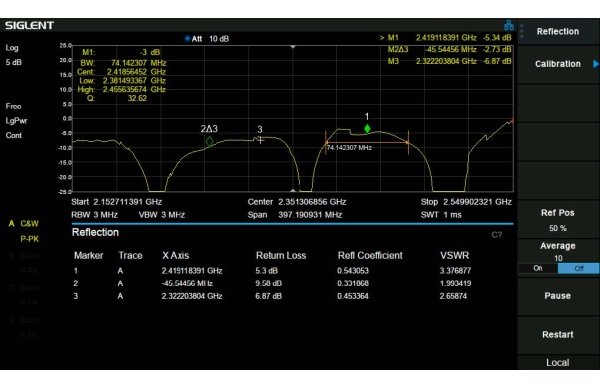Click the BW 74.142307 MHz value
Image resolution: width=600 pixels, height=390 pixels.
pos(139,63)
